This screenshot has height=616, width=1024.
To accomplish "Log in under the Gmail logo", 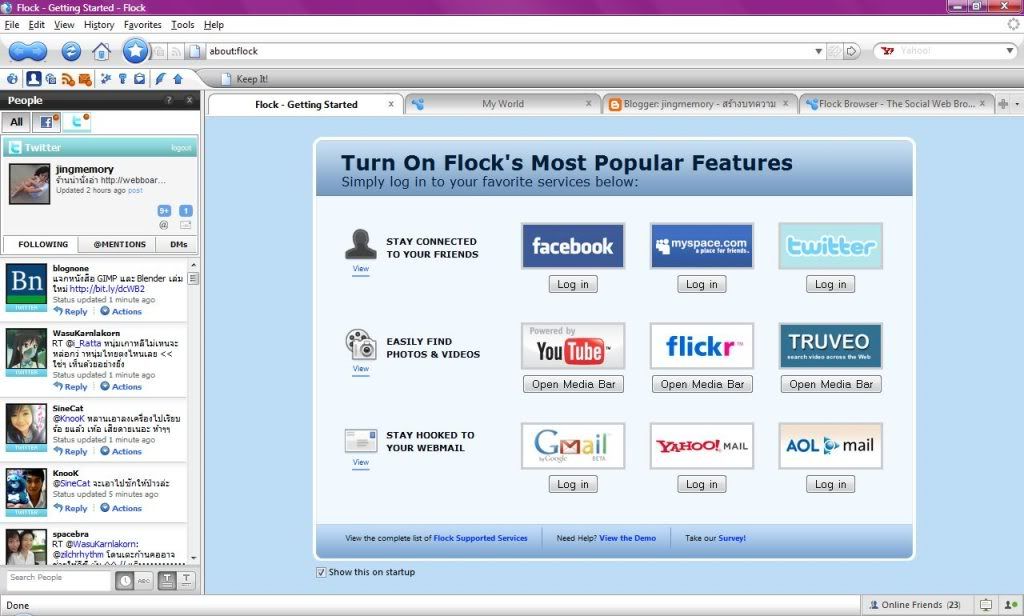I will pos(573,484).
